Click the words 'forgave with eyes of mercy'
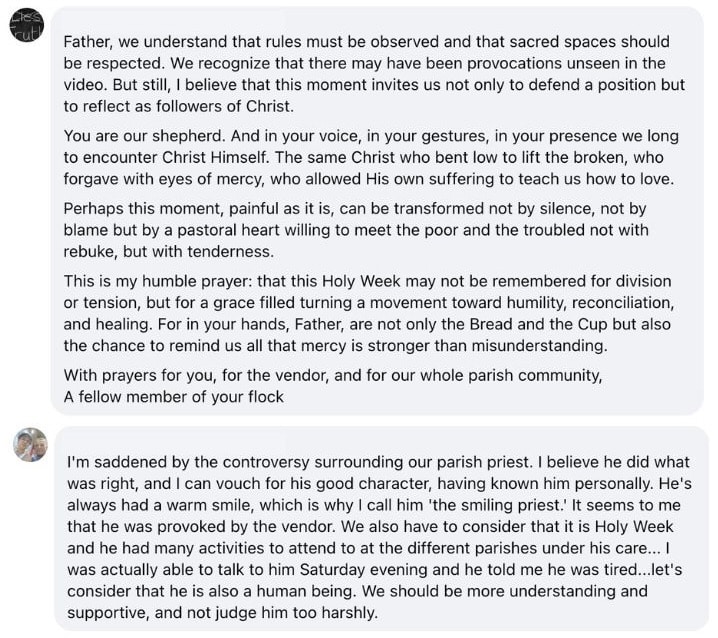Viewport: 718px width, 638px height. pyautogui.click(x=164, y=179)
